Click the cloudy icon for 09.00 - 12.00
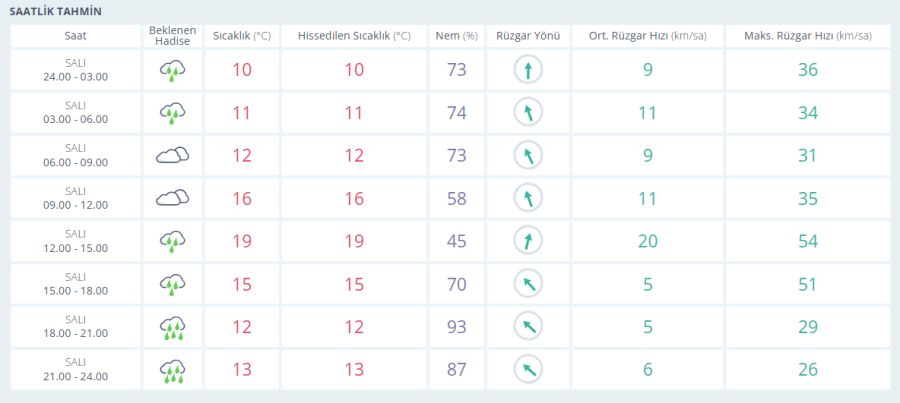Viewport: 900px width, 403px height. 172,198
